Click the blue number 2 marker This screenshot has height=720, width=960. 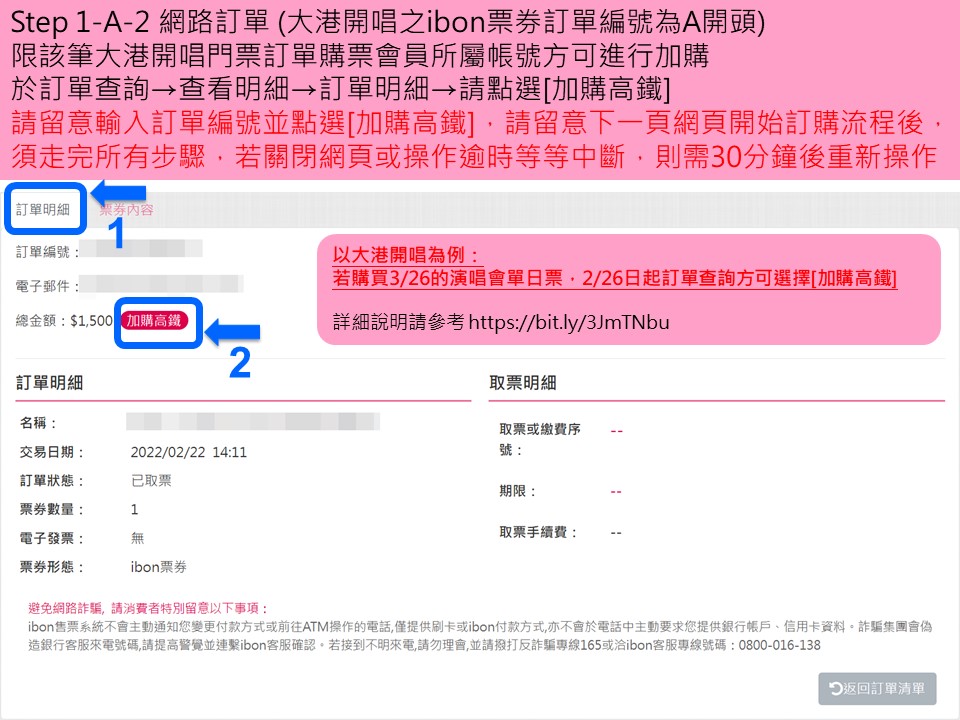click(240, 363)
